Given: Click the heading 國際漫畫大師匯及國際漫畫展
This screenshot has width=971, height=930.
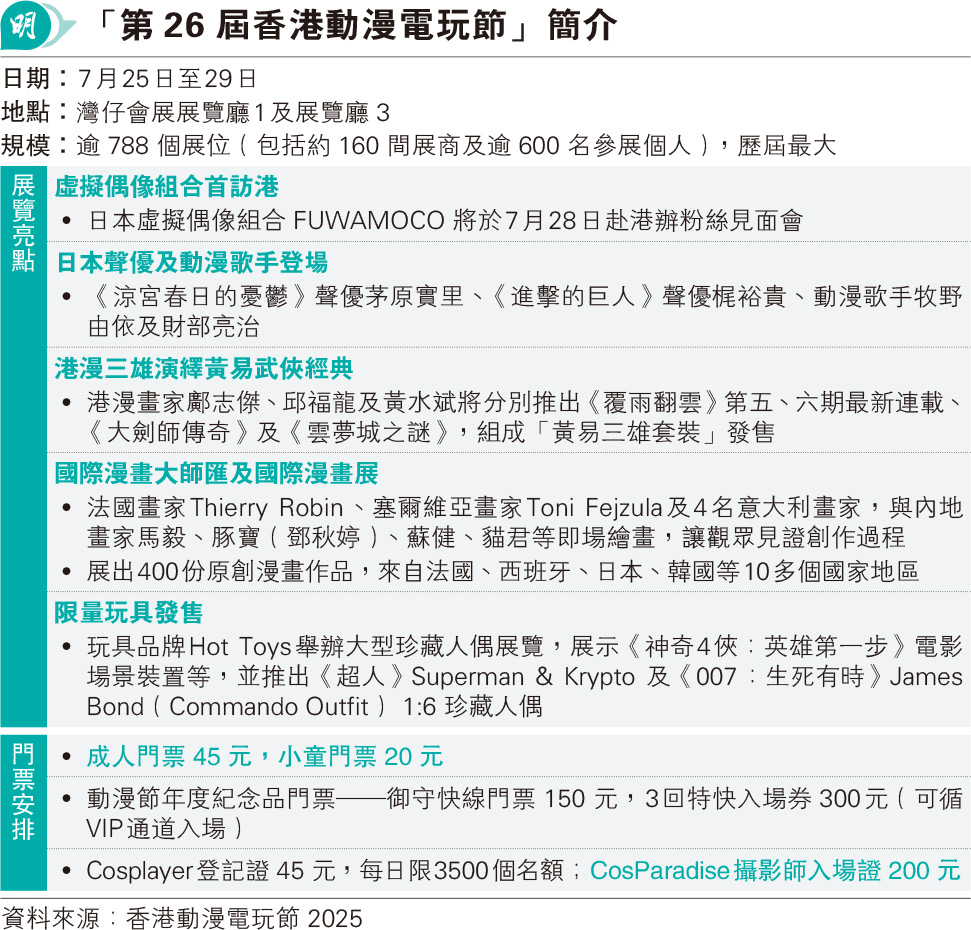Looking at the screenshot, I should (x=216, y=473).
